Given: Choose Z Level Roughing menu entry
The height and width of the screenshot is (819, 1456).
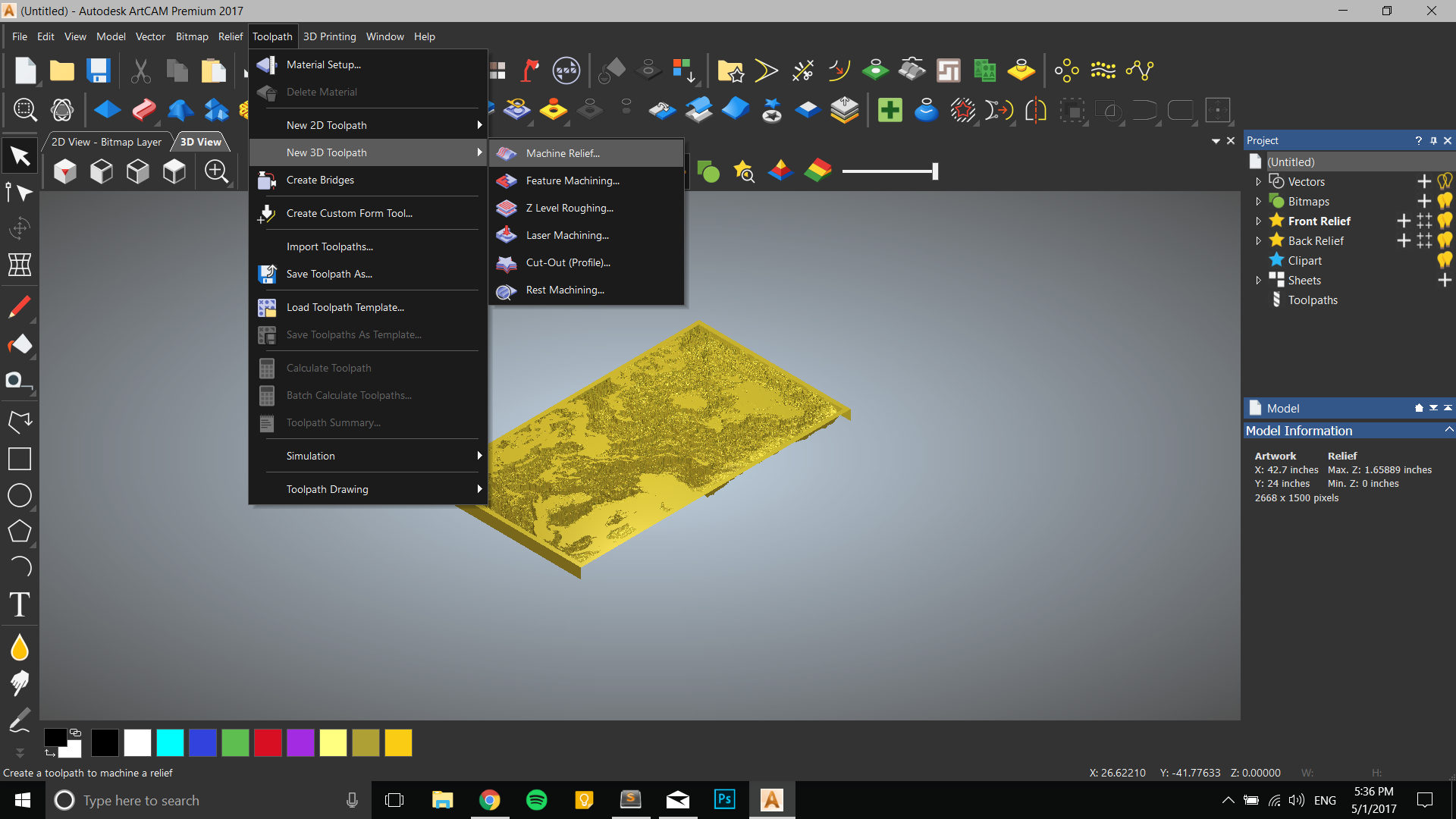Looking at the screenshot, I should point(586,208).
